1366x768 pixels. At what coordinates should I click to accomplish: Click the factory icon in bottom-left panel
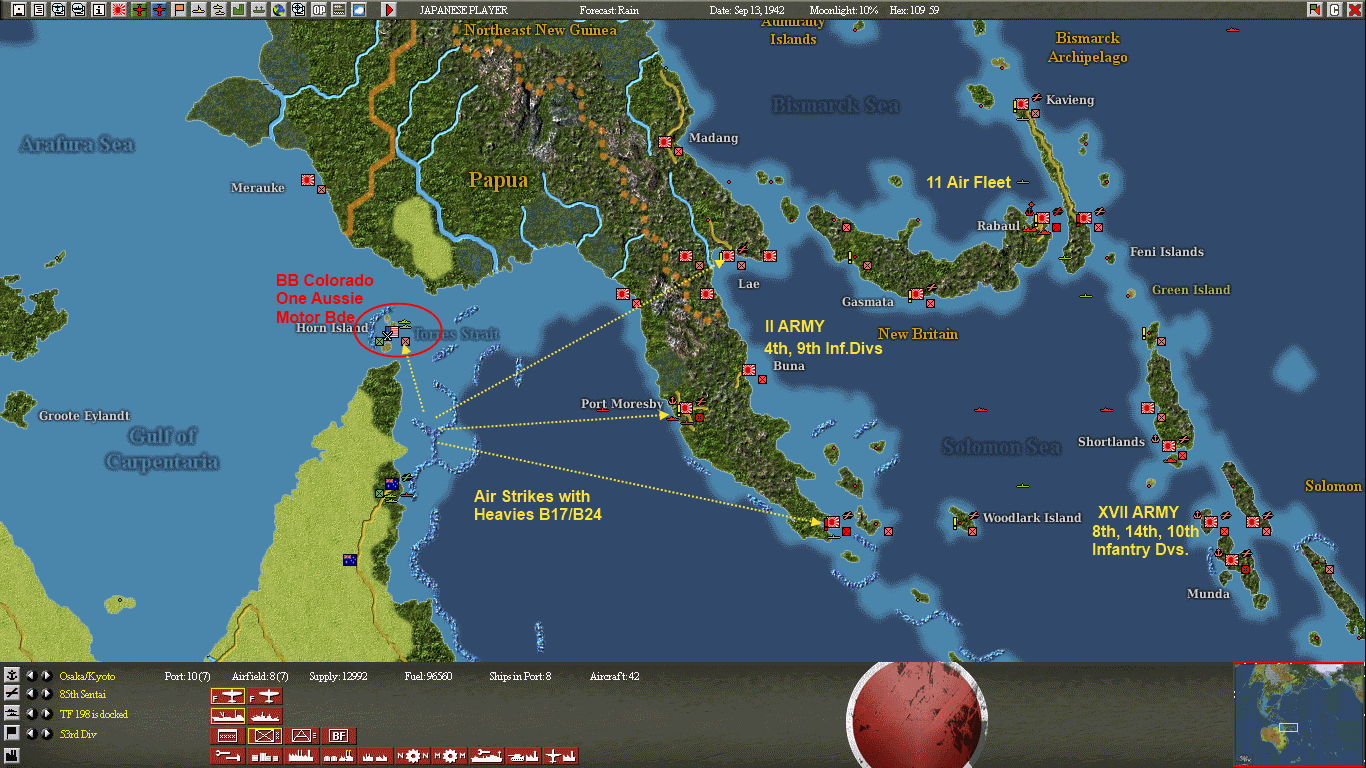[12, 754]
